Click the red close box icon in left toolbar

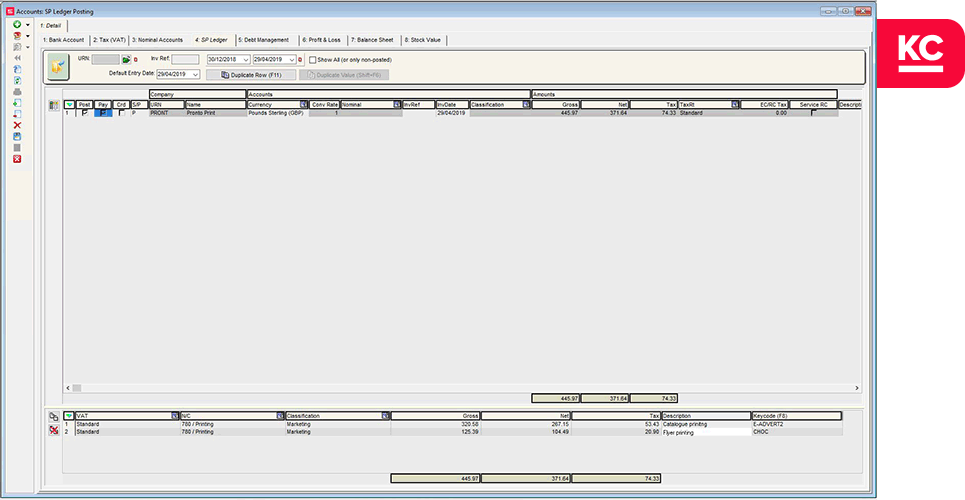pyautogui.click(x=17, y=159)
